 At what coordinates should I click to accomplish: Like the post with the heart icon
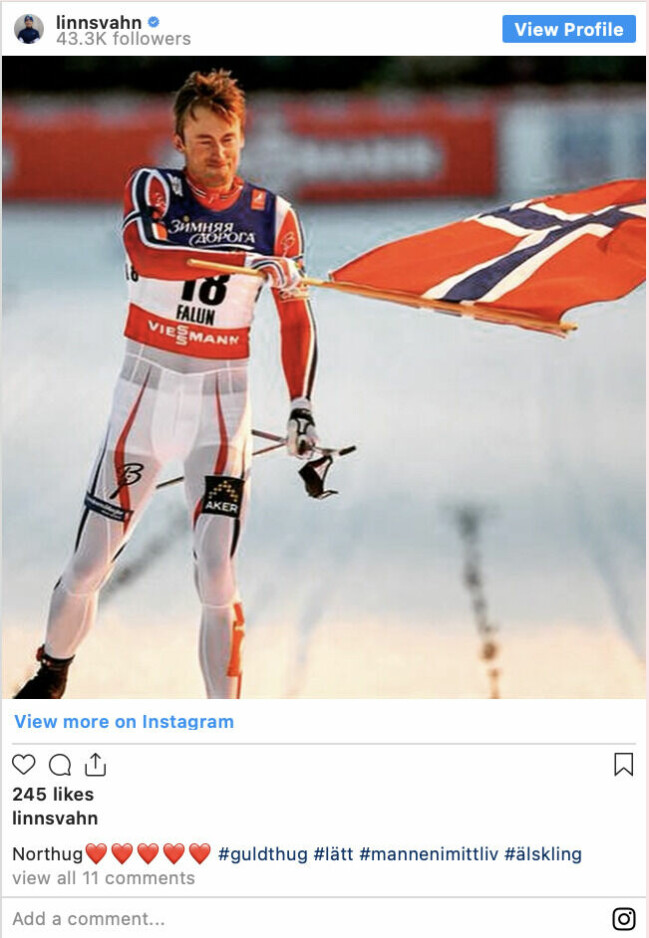click(24, 765)
